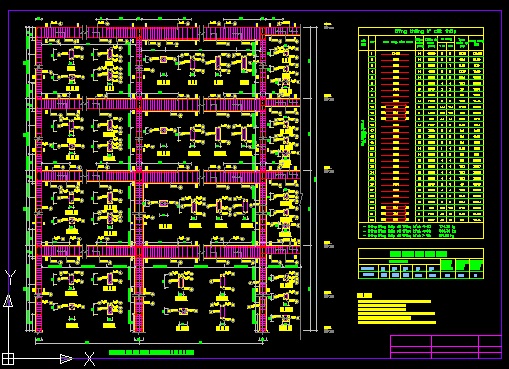Click row 1 in the rebar schedule table
Viewport: 509px width, 369px height.
pyautogui.click(x=421, y=53)
